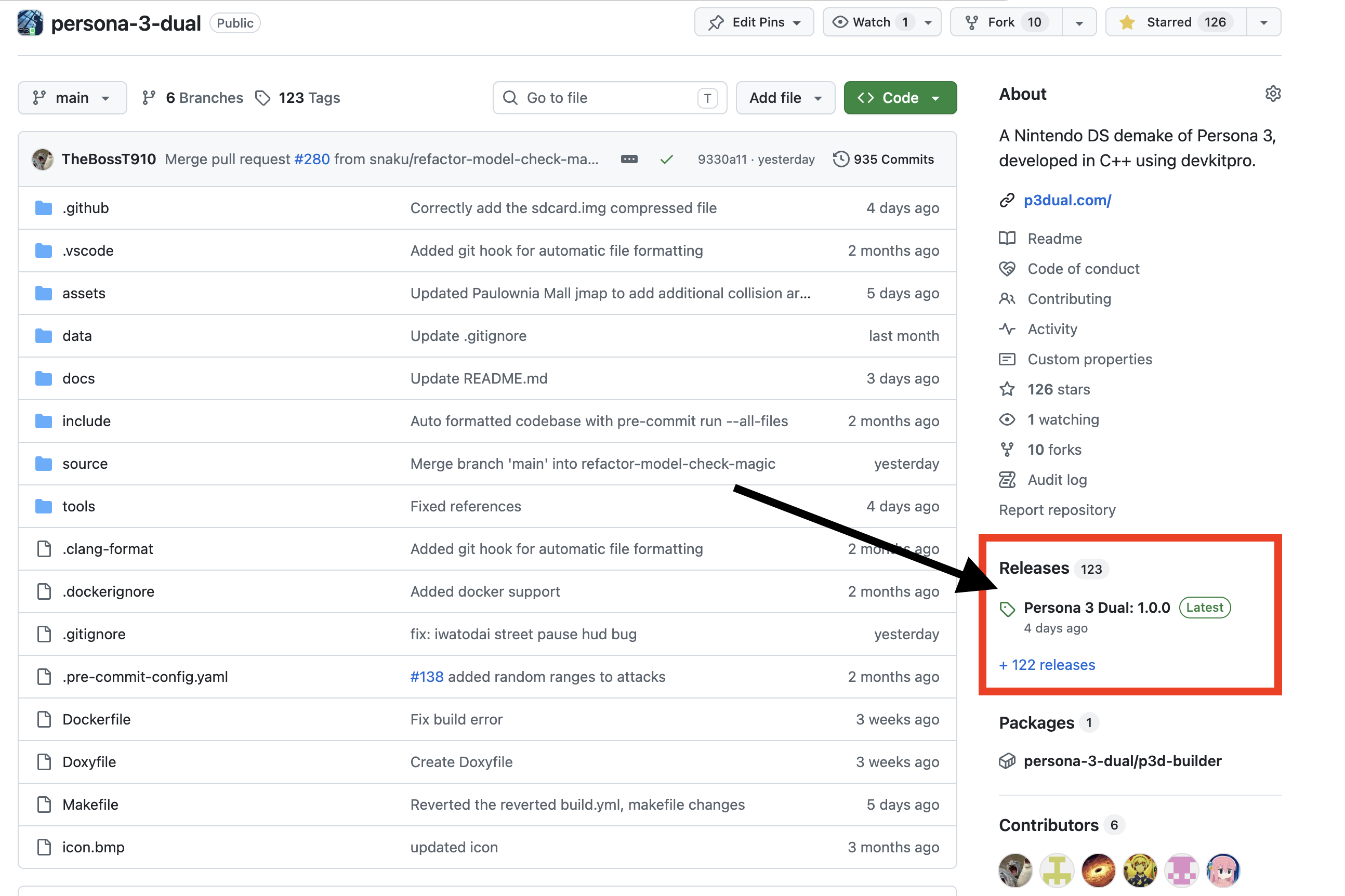This screenshot has height=896, width=1345.
Task: View 1 watching list
Action: tap(1063, 419)
